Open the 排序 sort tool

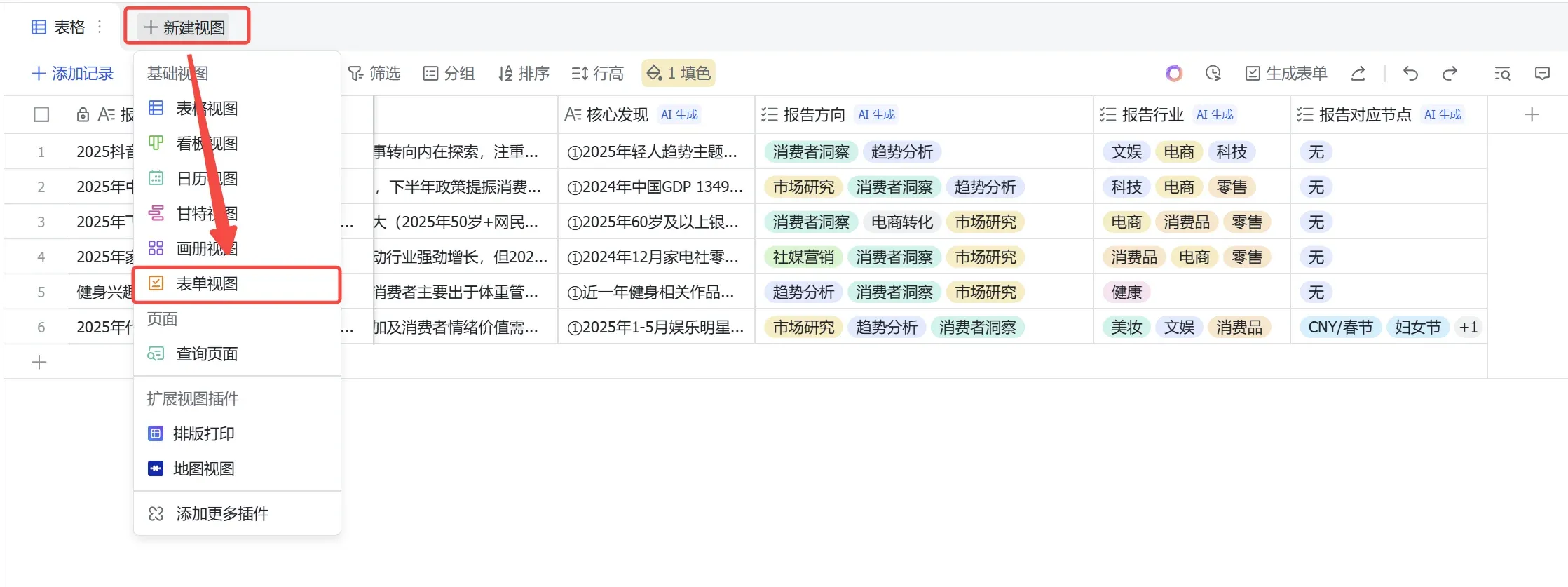pyautogui.click(x=524, y=74)
